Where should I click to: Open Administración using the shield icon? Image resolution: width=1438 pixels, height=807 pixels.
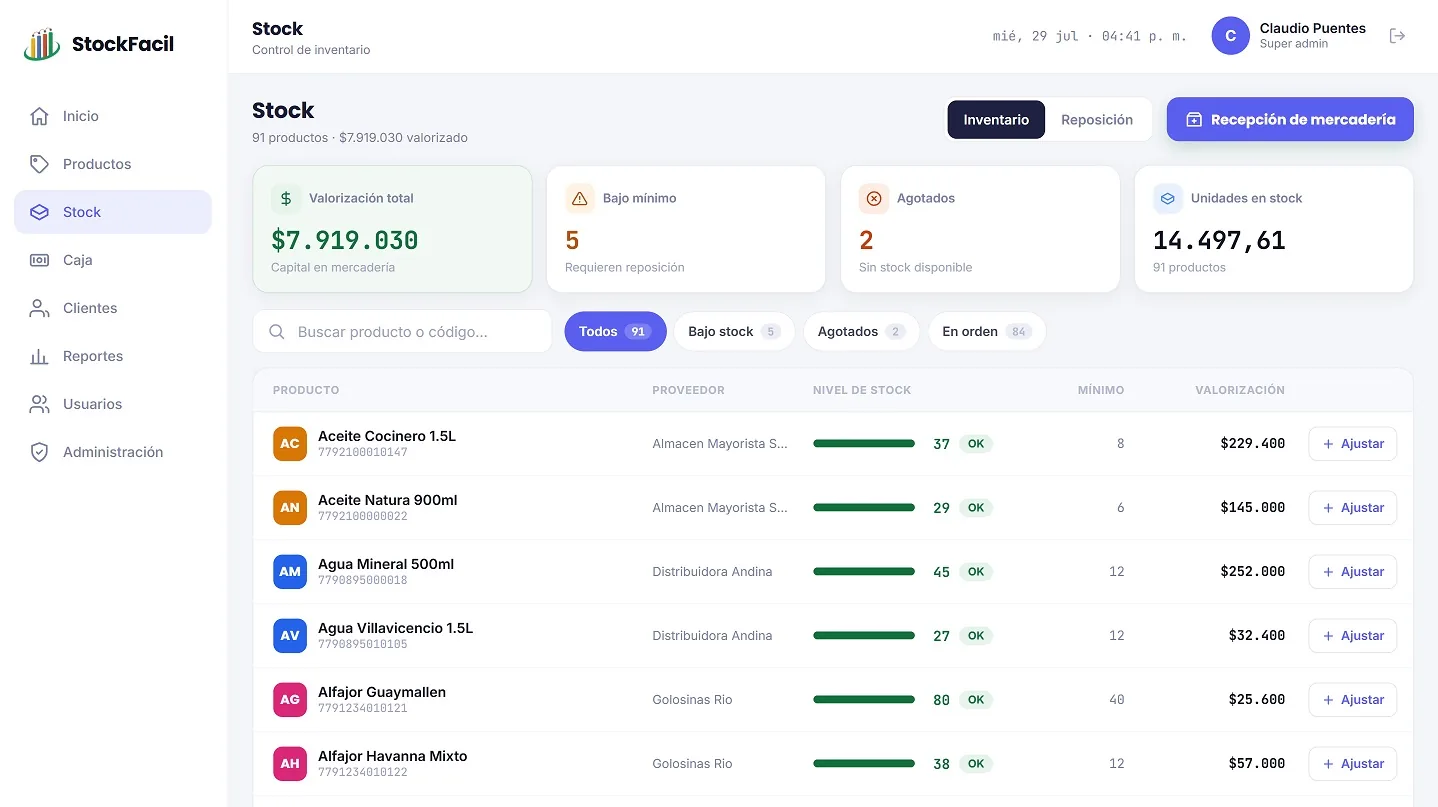pyautogui.click(x=39, y=452)
